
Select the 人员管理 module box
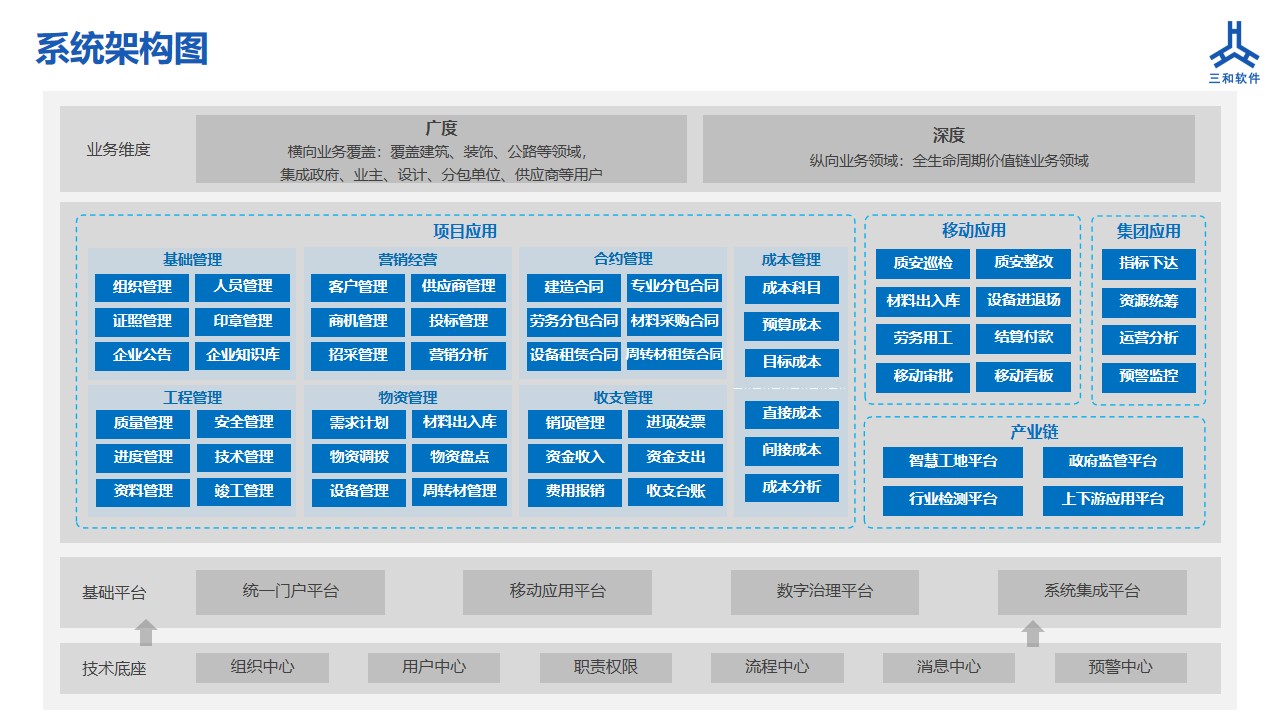[x=243, y=287]
